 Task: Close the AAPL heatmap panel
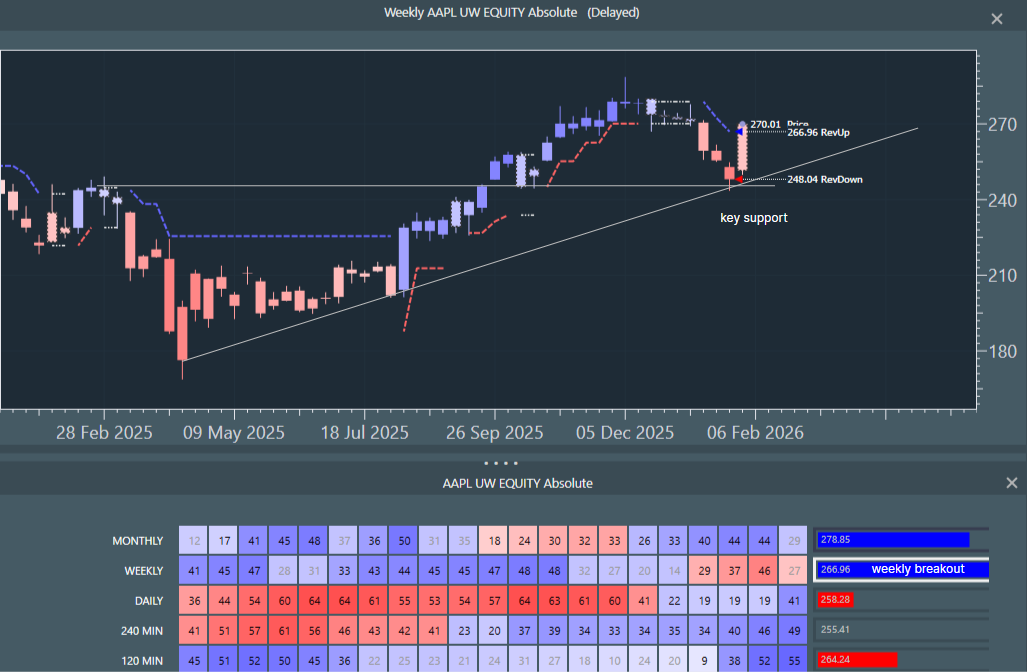[x=1012, y=483]
